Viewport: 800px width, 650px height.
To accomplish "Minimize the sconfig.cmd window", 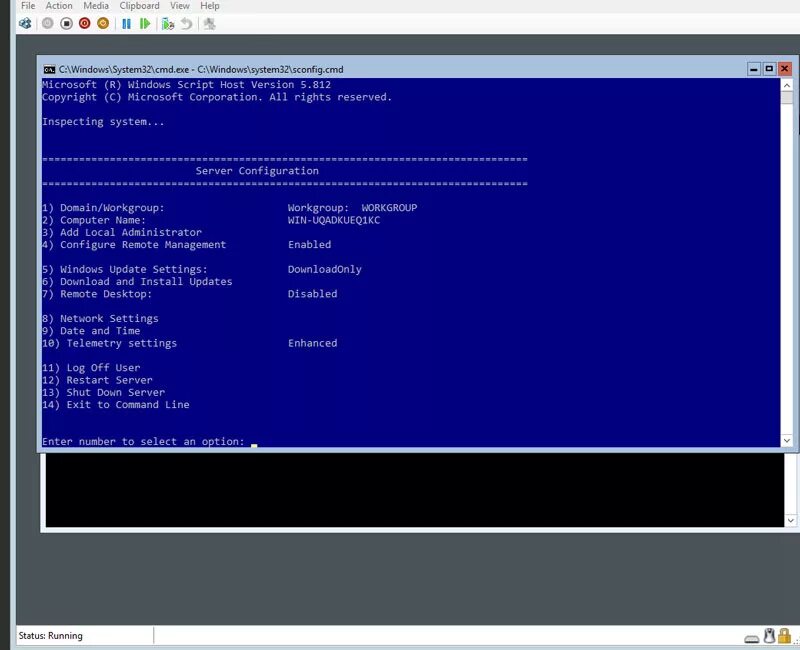I will click(x=754, y=69).
